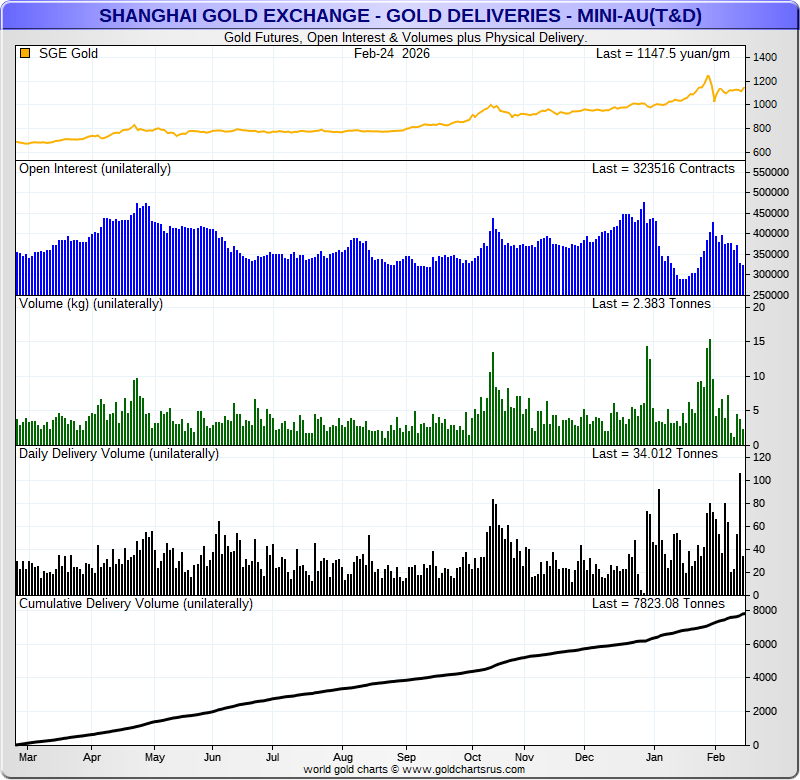
Task: Select the Feb-24 2026 date label
Action: [x=392, y=53]
